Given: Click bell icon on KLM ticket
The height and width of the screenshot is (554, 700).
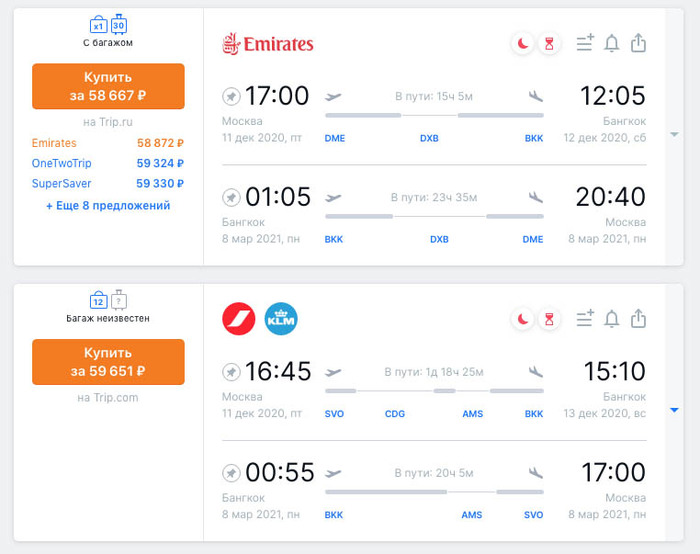Looking at the screenshot, I should (612, 319).
